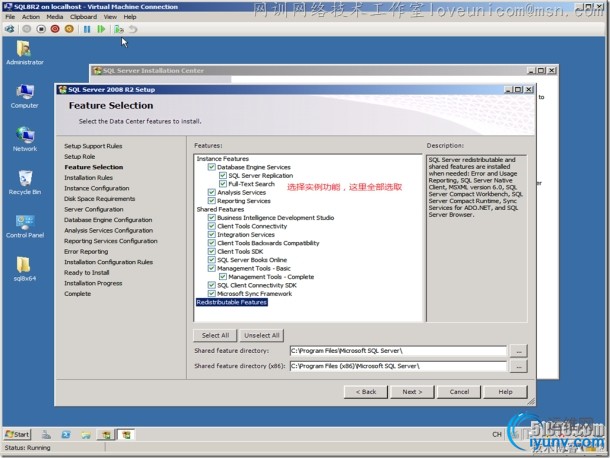The width and height of the screenshot is (610, 458).
Task: Toggle Management Tools - Complete checkbox
Action: pos(223,277)
